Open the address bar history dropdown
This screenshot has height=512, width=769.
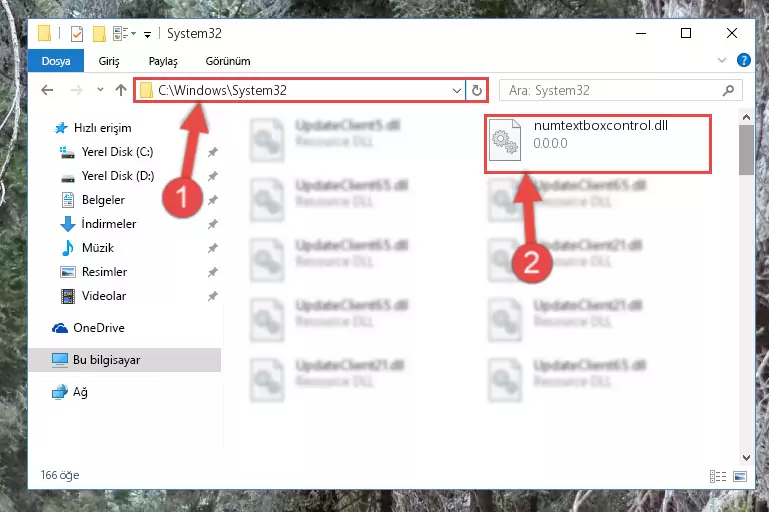click(457, 90)
